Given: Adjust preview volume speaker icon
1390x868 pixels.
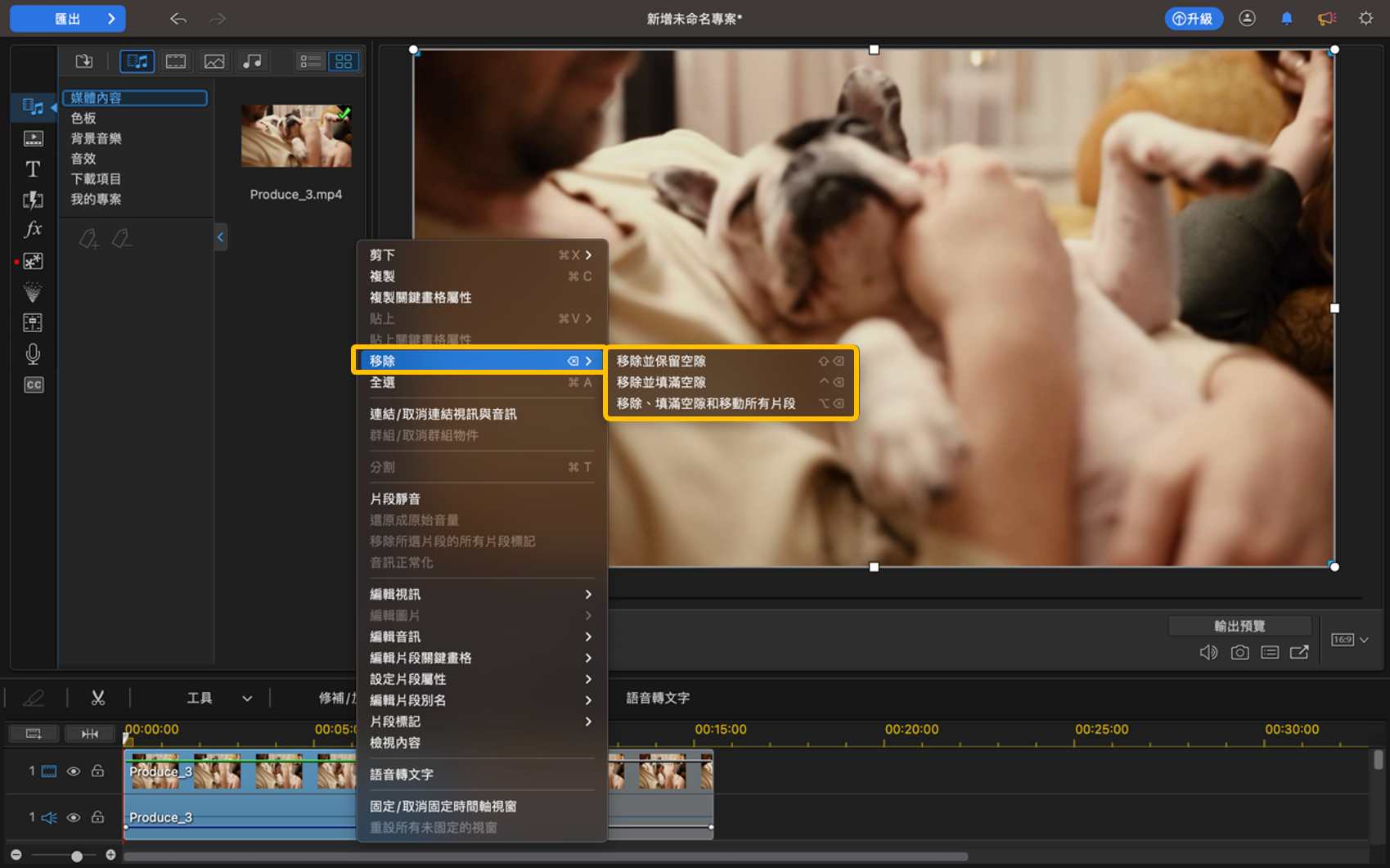Looking at the screenshot, I should (1208, 652).
